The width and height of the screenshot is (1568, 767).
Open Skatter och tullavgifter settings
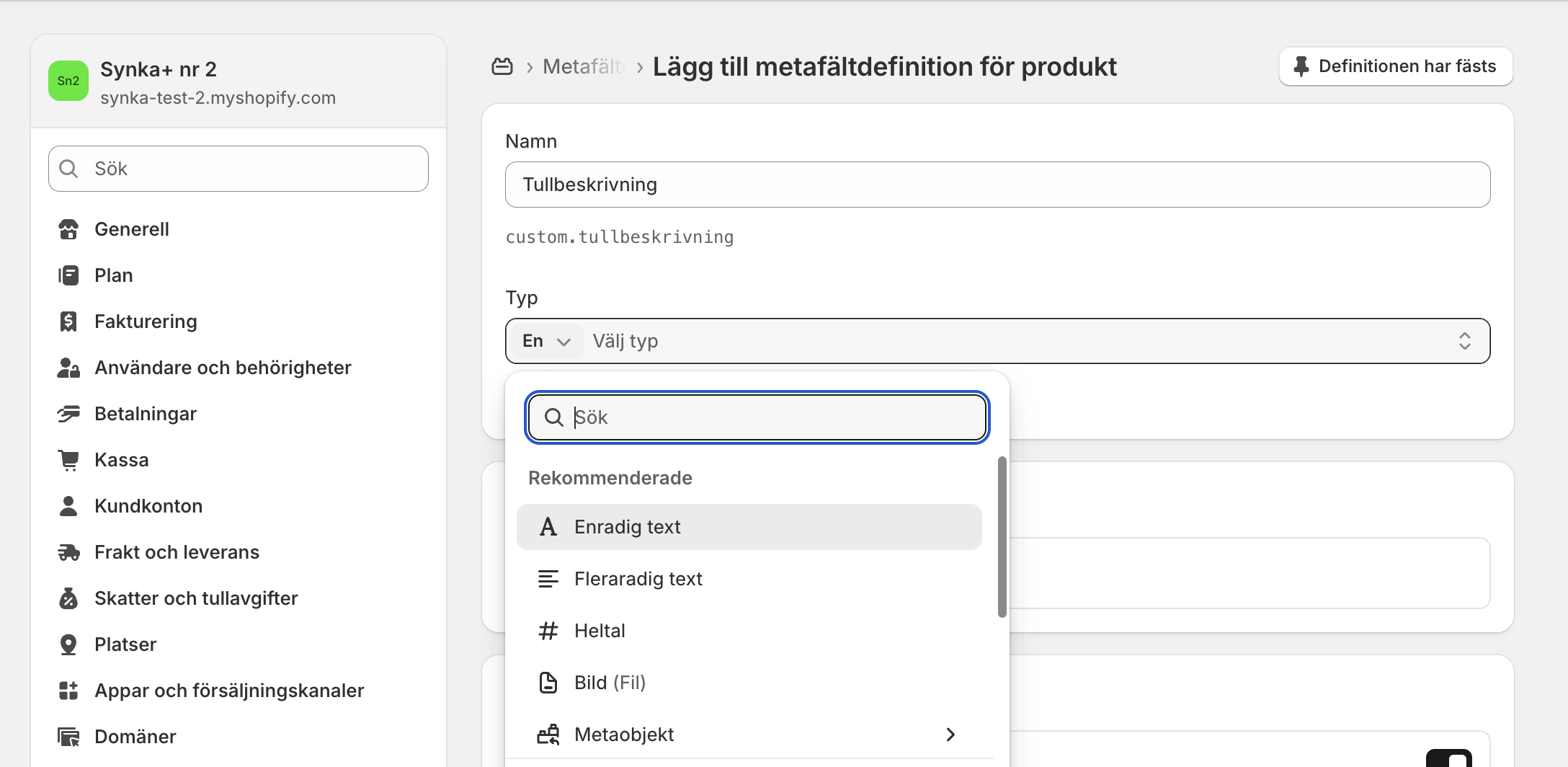(195, 598)
